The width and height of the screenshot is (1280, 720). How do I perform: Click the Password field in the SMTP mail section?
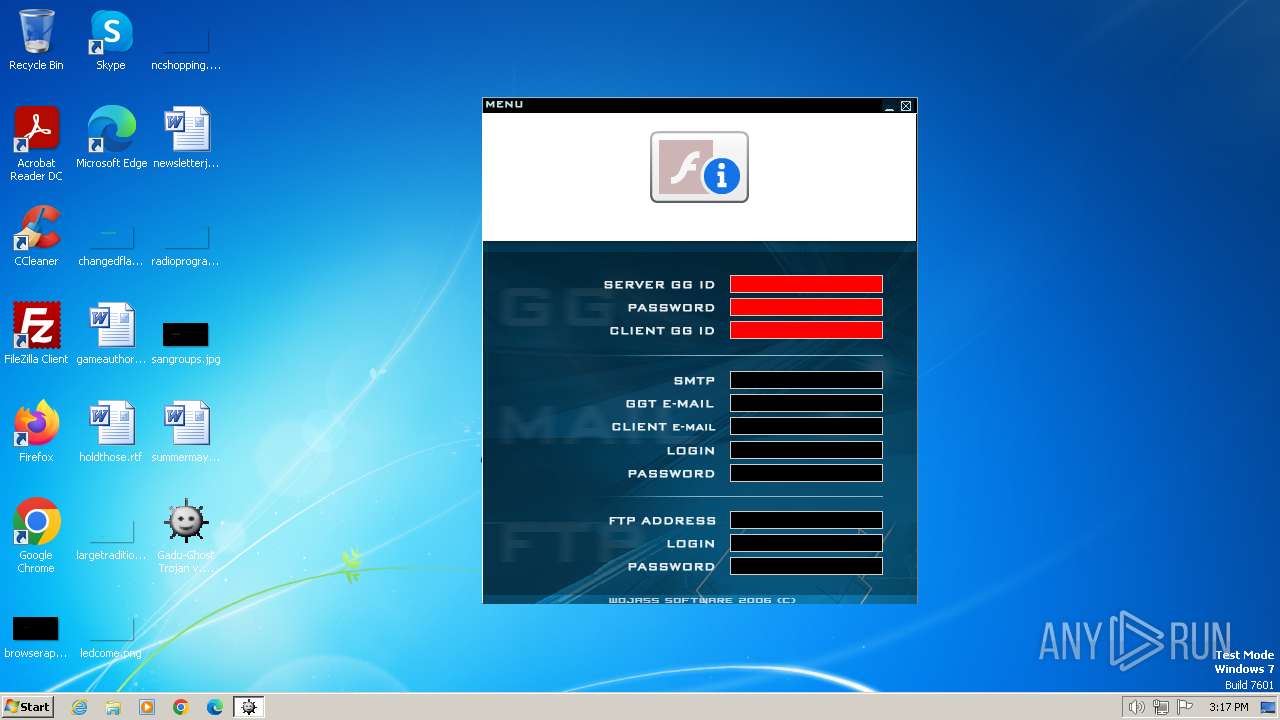click(x=806, y=473)
